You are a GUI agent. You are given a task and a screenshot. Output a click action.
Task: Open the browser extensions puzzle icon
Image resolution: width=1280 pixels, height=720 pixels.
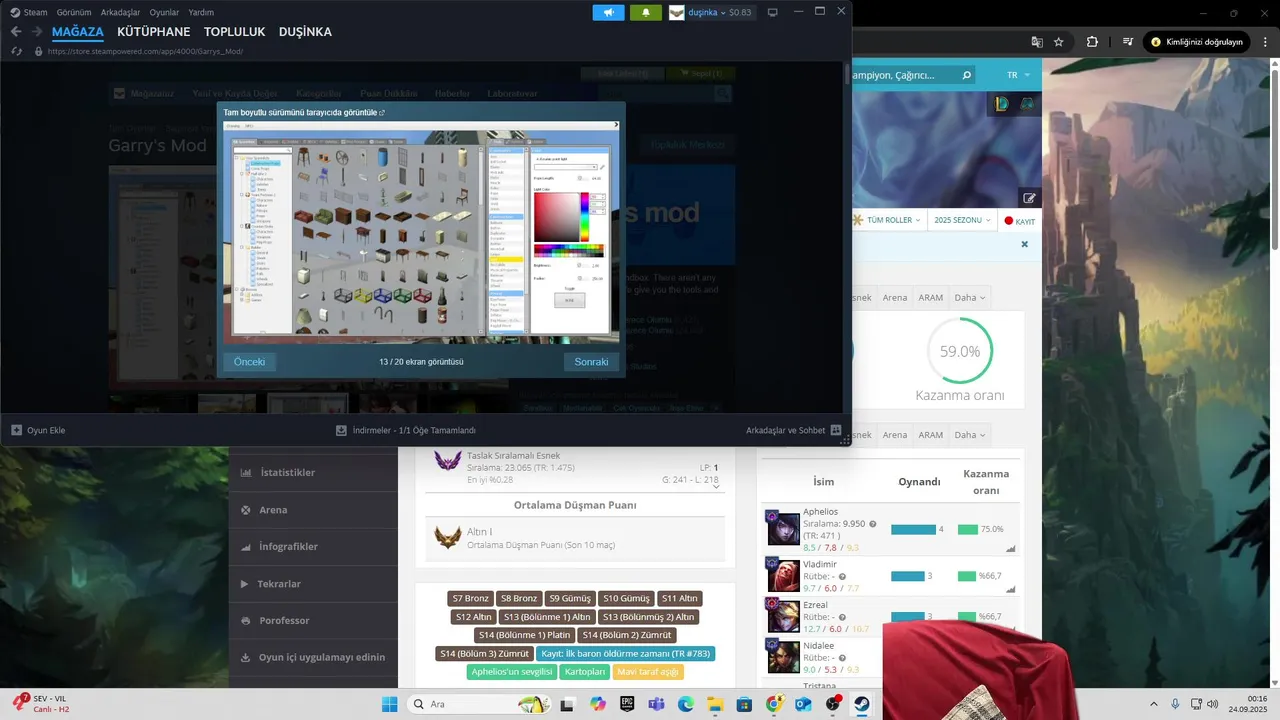point(1092,42)
